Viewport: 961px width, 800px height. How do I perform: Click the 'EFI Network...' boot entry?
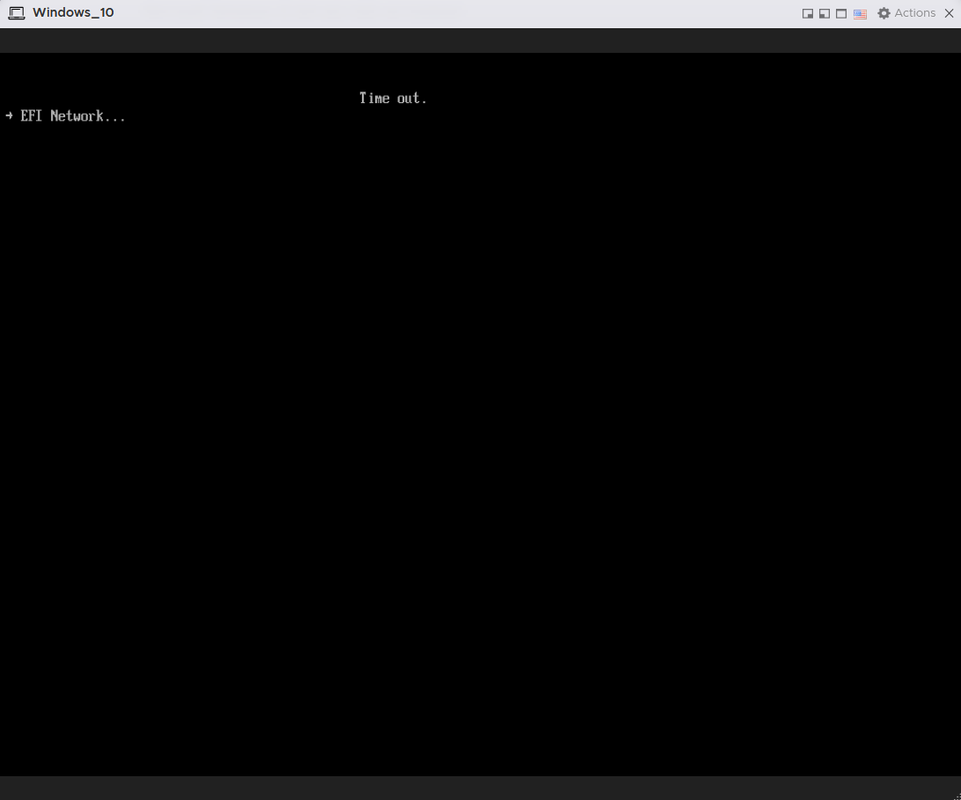(73, 116)
